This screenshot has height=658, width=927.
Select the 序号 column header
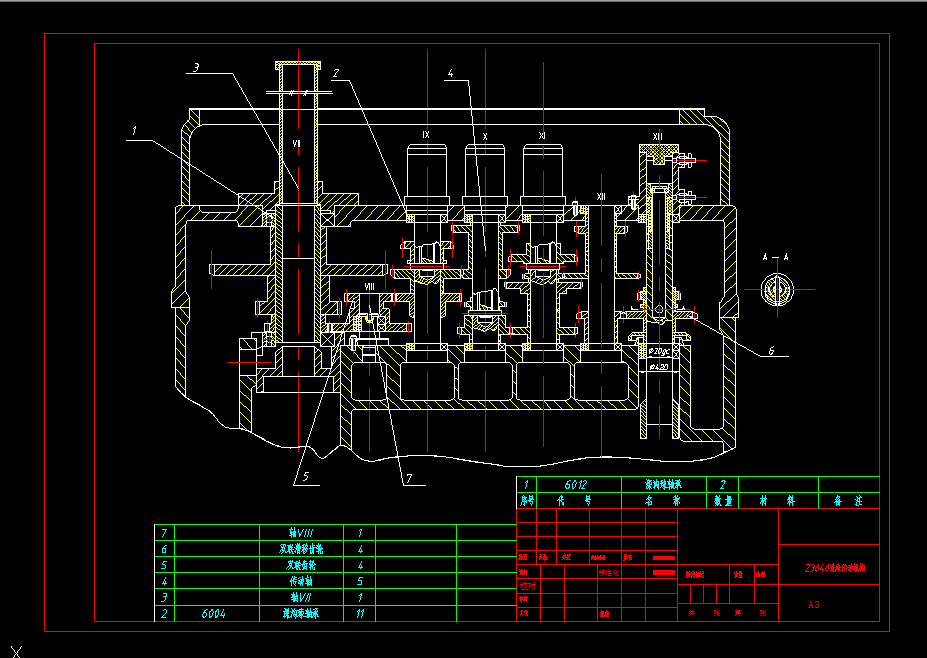coord(527,501)
